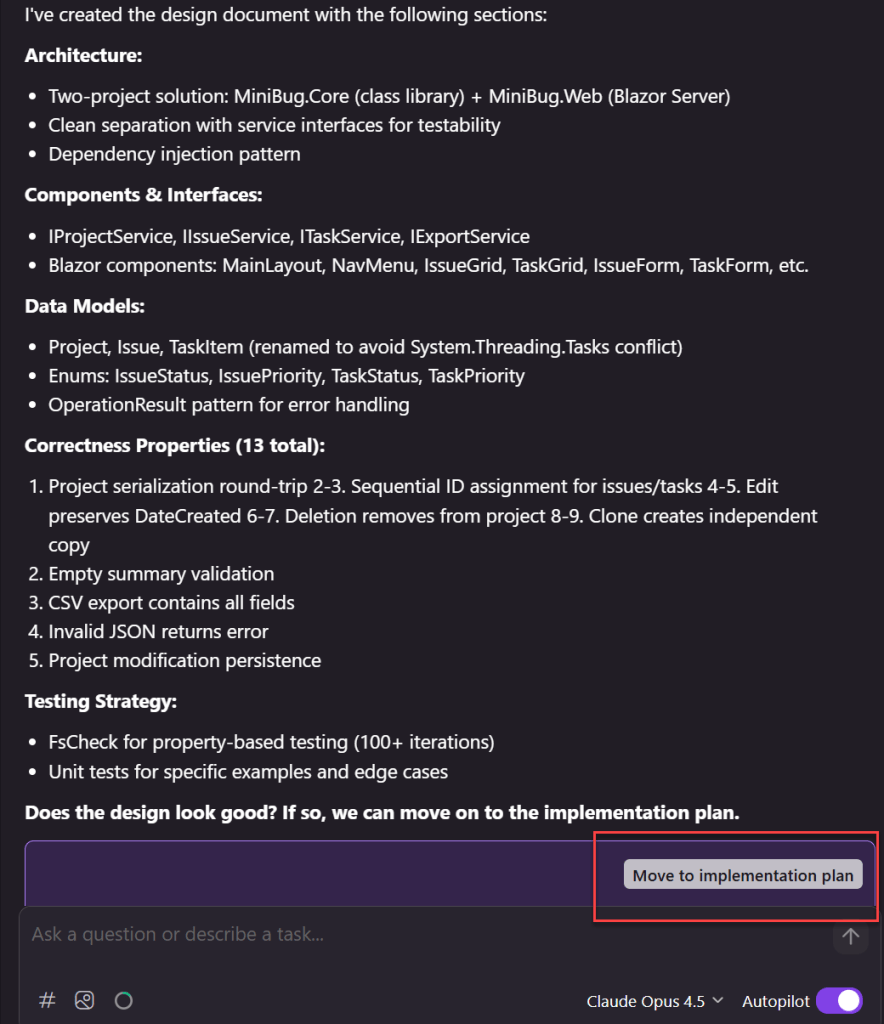Toggle the Autopilot switch off
This screenshot has width=884, height=1024.
click(x=839, y=1001)
